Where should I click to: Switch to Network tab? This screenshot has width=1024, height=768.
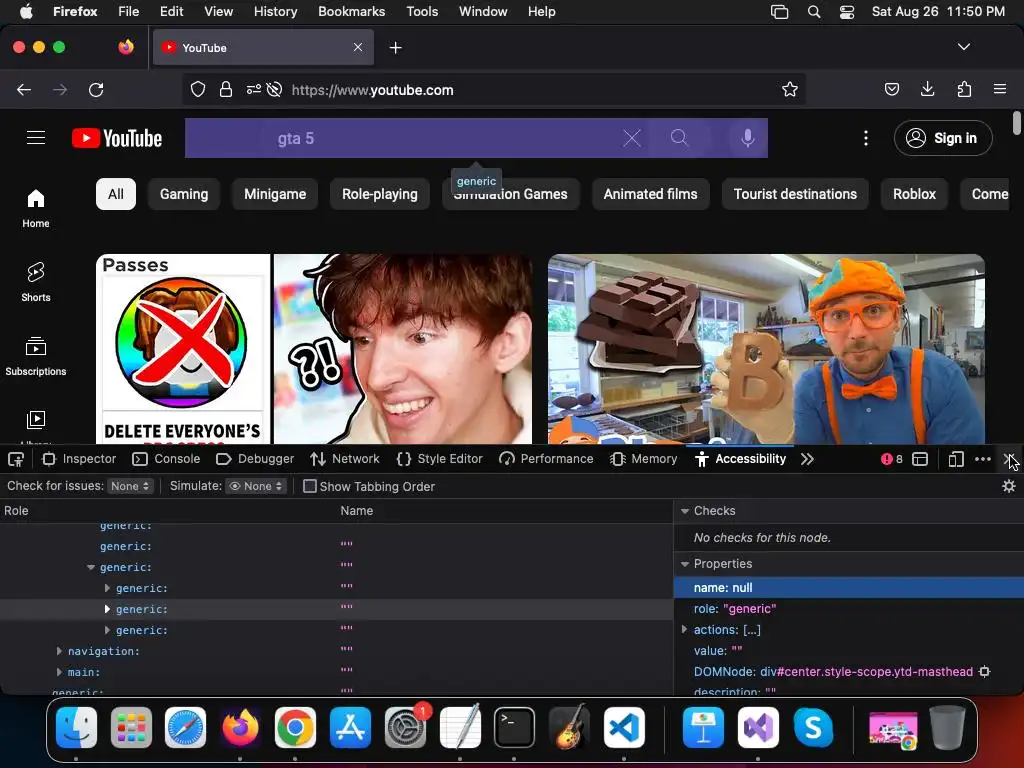[x=345, y=459]
